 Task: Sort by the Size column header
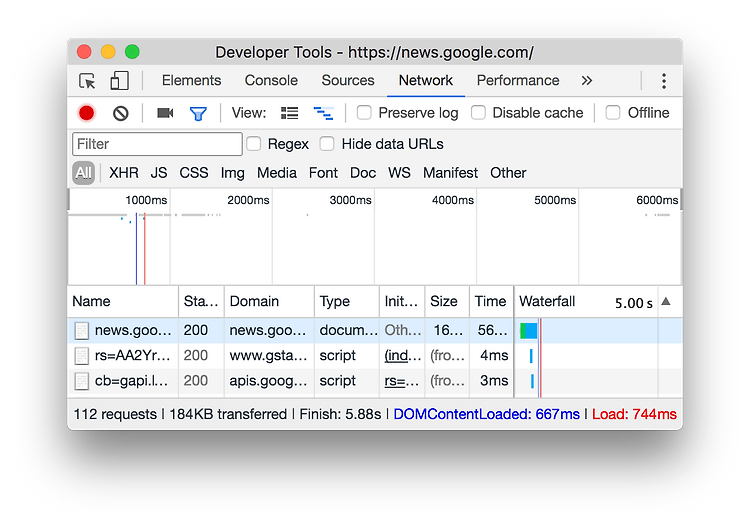click(447, 301)
